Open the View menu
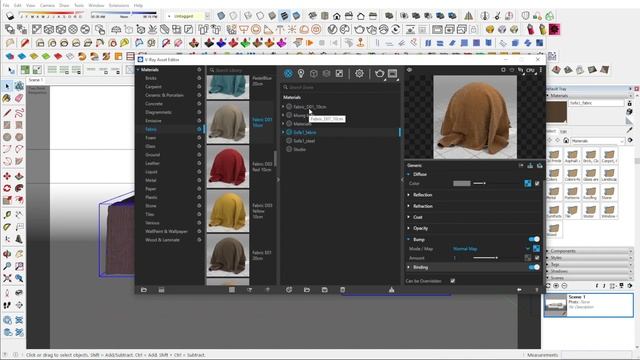The image size is (640, 360). coord(31,5)
